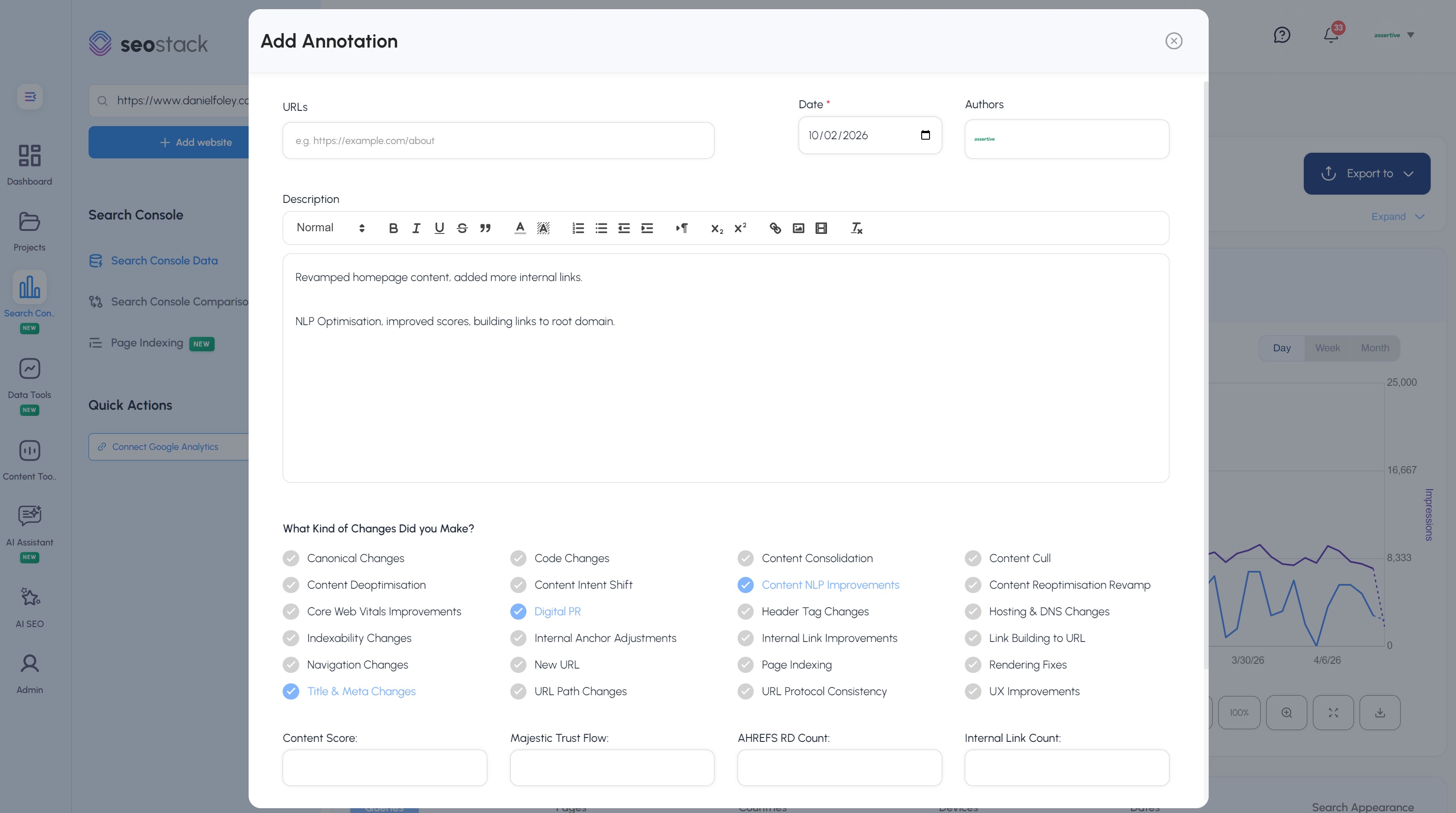The width and height of the screenshot is (1456, 813).
Task: Open the text color picker
Action: (x=519, y=228)
